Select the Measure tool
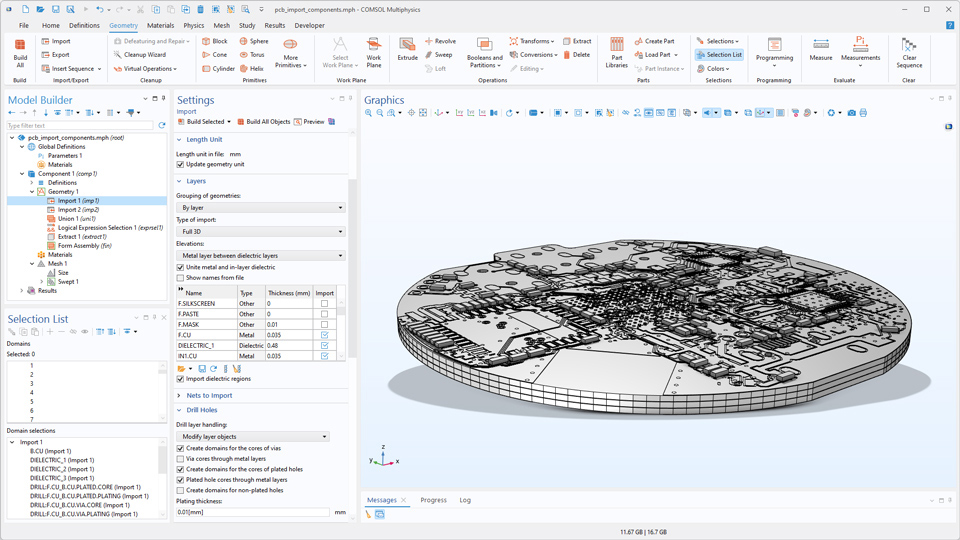This screenshot has width=960, height=540. coord(820,50)
